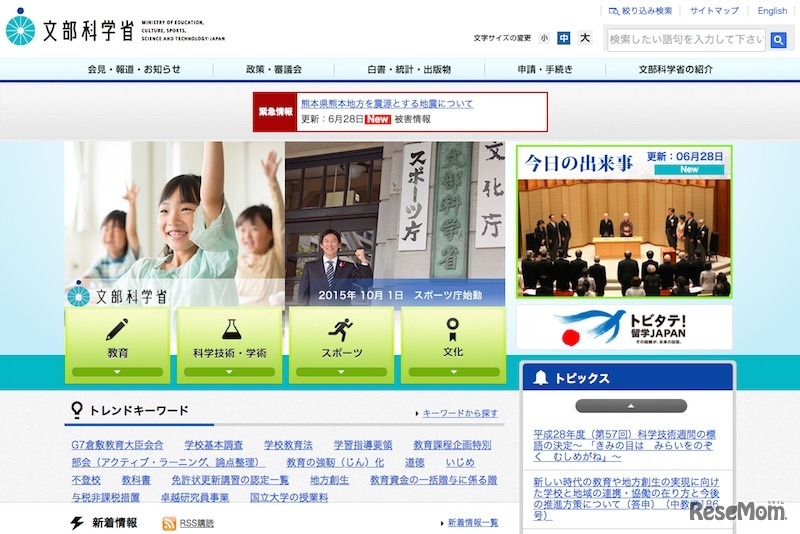Viewport: 800px width, 534px height.
Task: Open the 学習指導要領 keyword
Action: 363,445
